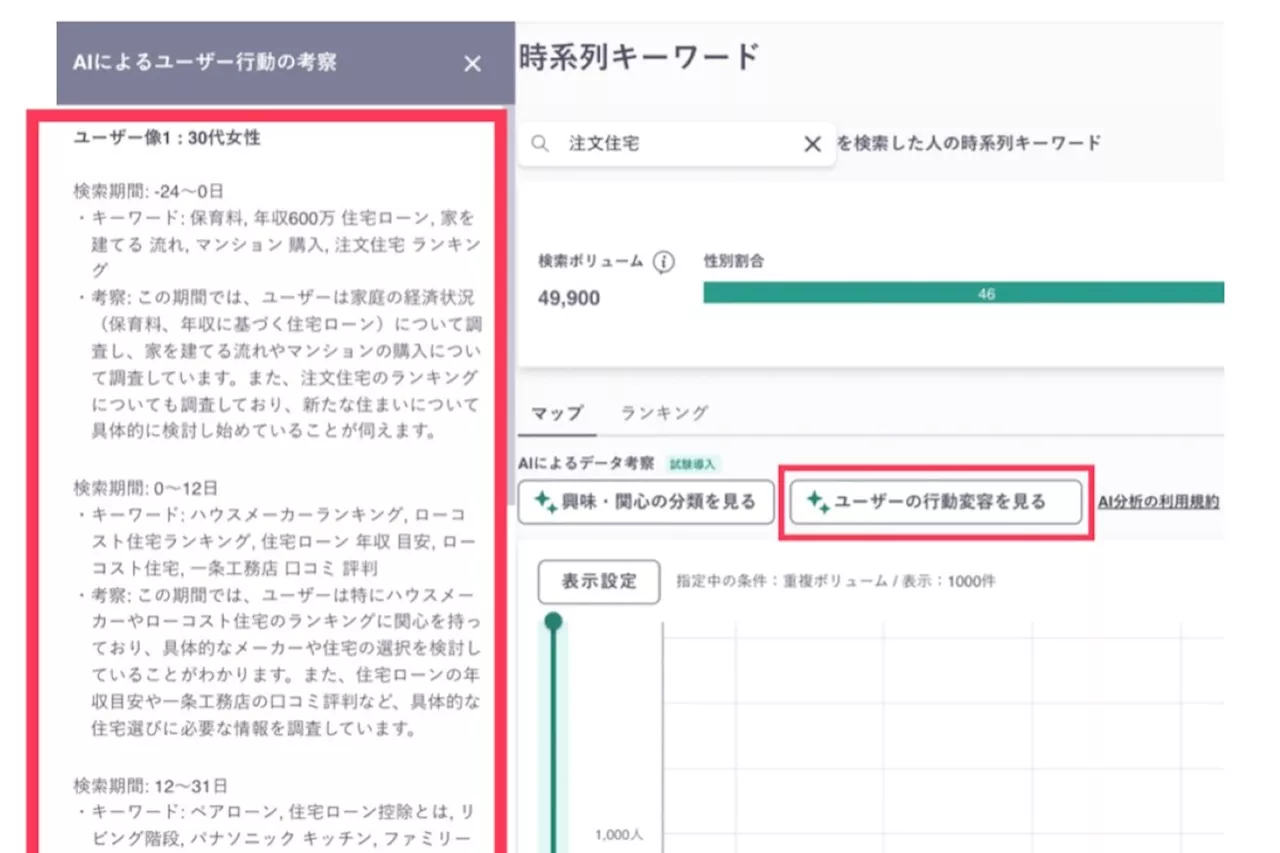Click the 指定中の条件 text line
This screenshot has height=853, width=1280.
835,581
